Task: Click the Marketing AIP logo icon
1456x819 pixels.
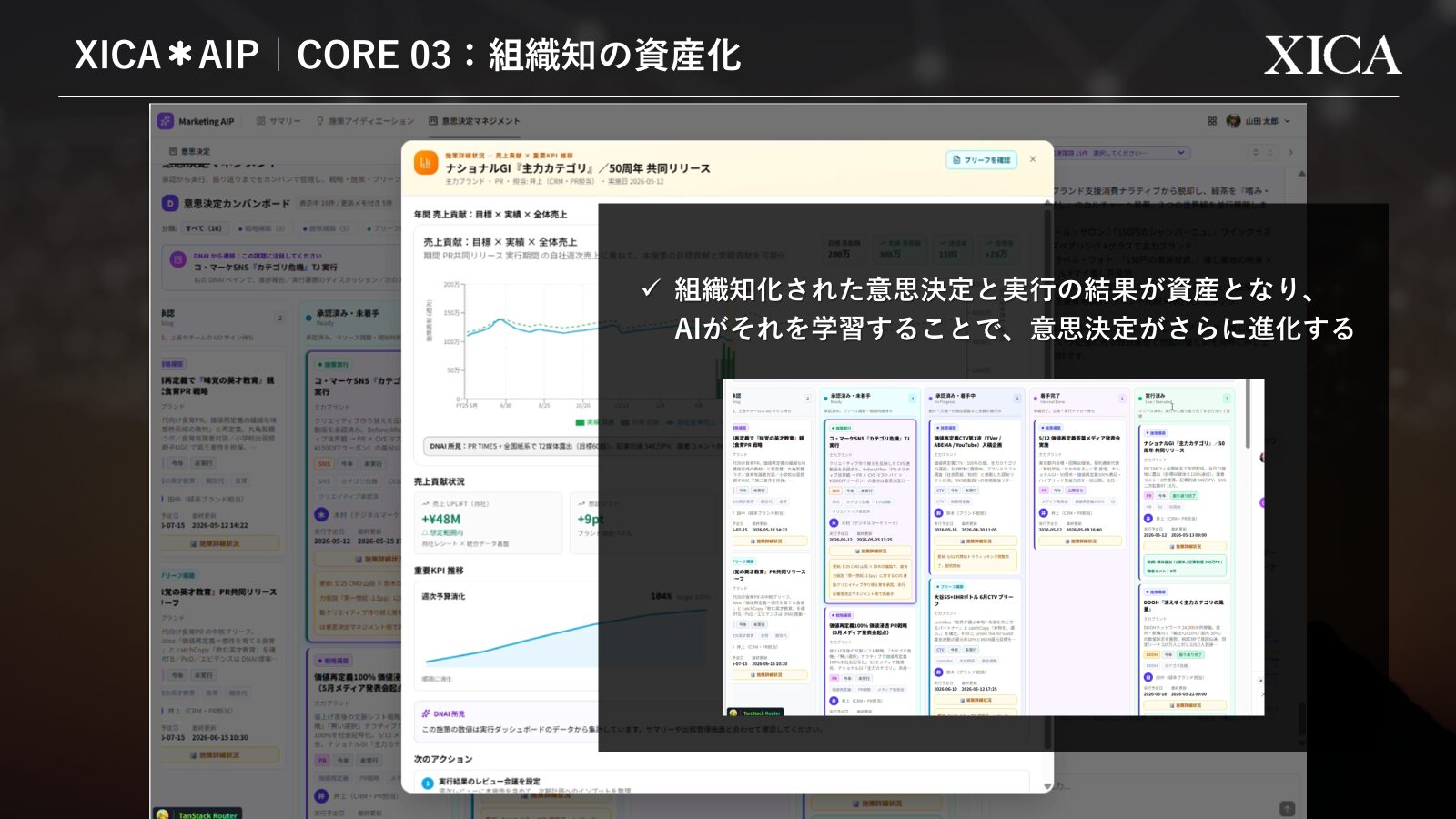Action: pos(165,121)
